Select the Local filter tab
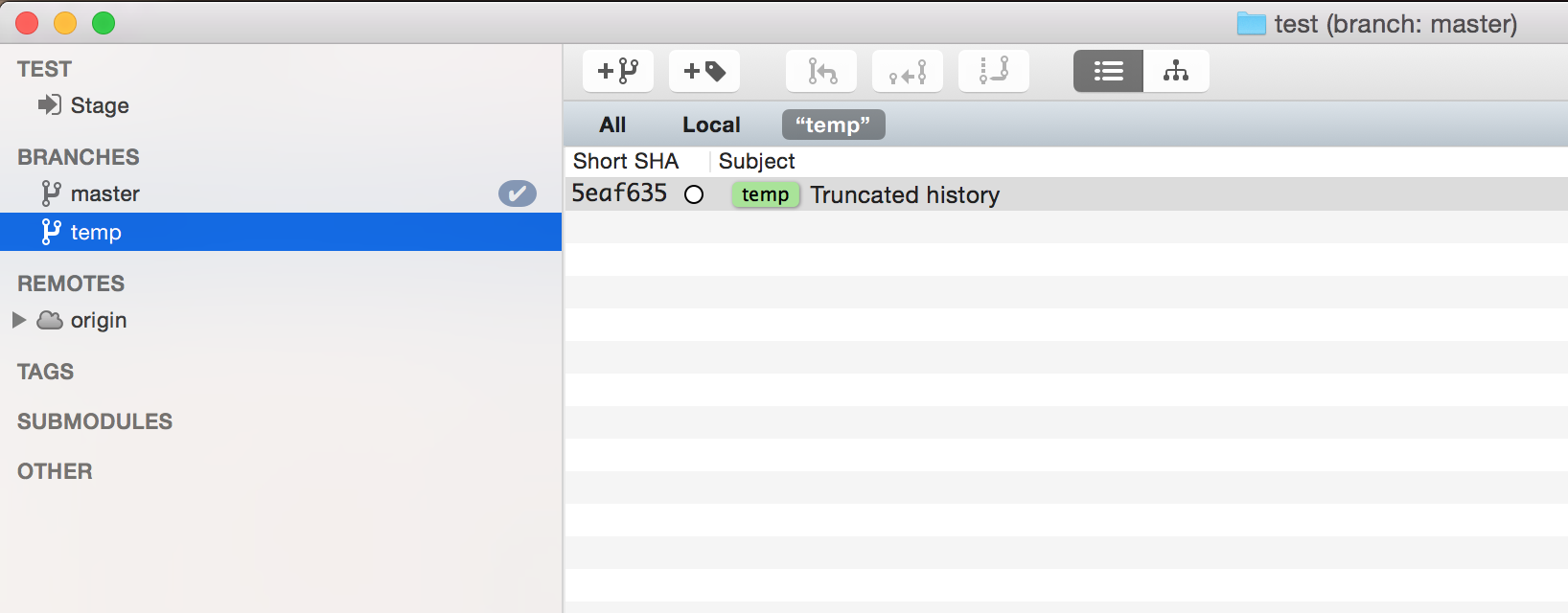 tap(711, 125)
